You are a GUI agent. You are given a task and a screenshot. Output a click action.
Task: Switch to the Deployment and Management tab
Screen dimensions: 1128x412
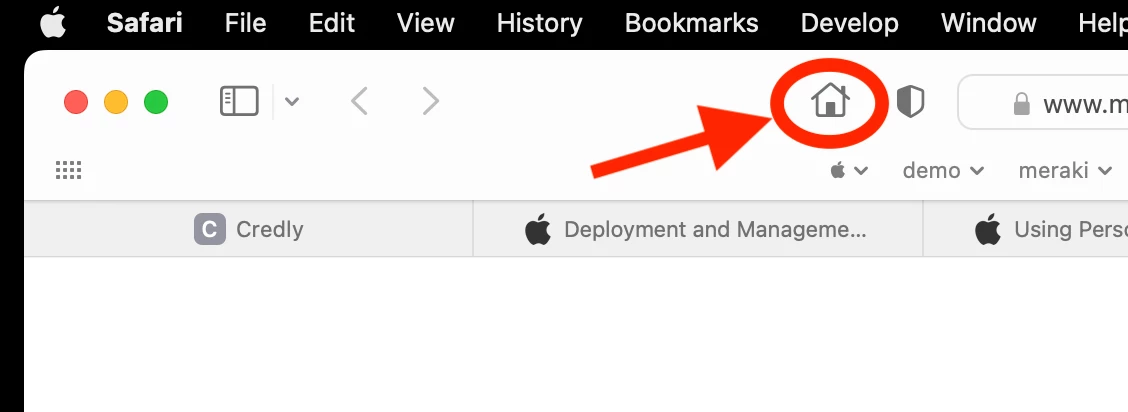pos(696,229)
